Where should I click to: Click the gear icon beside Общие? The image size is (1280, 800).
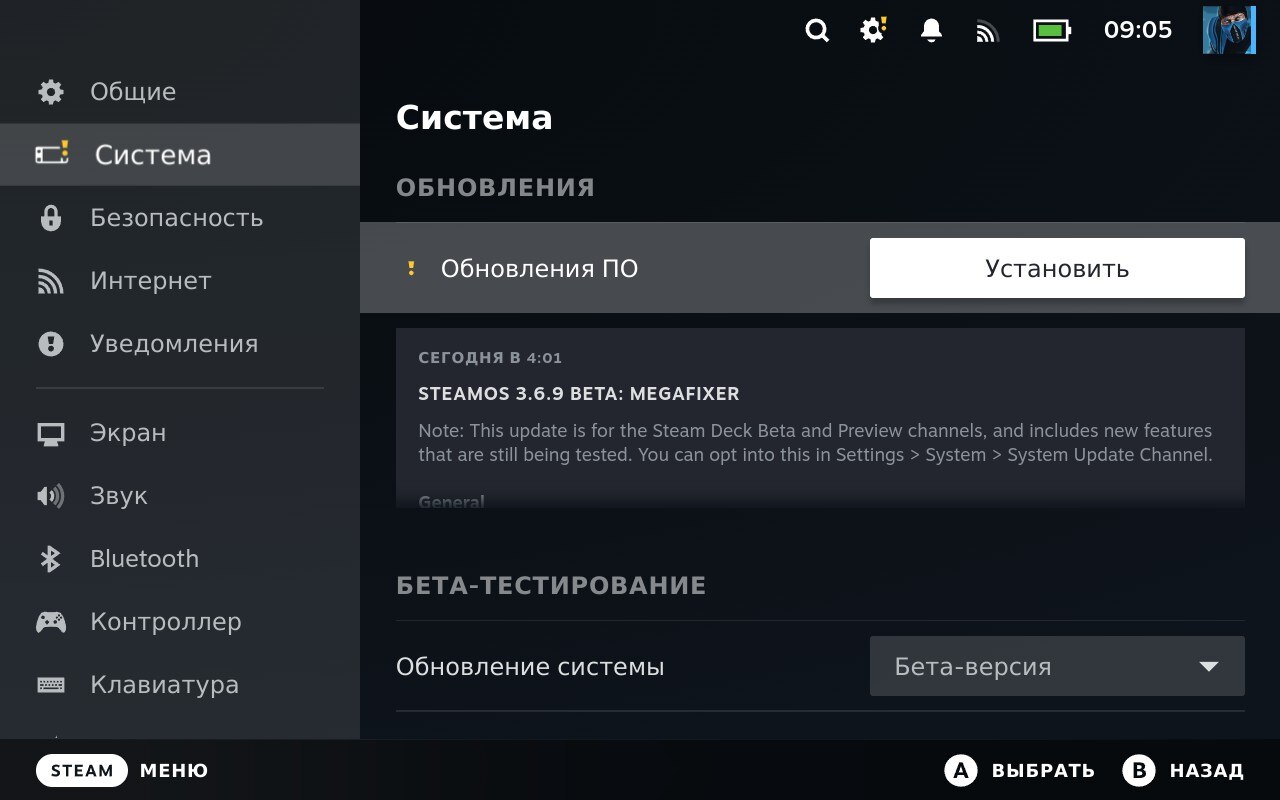[50, 92]
